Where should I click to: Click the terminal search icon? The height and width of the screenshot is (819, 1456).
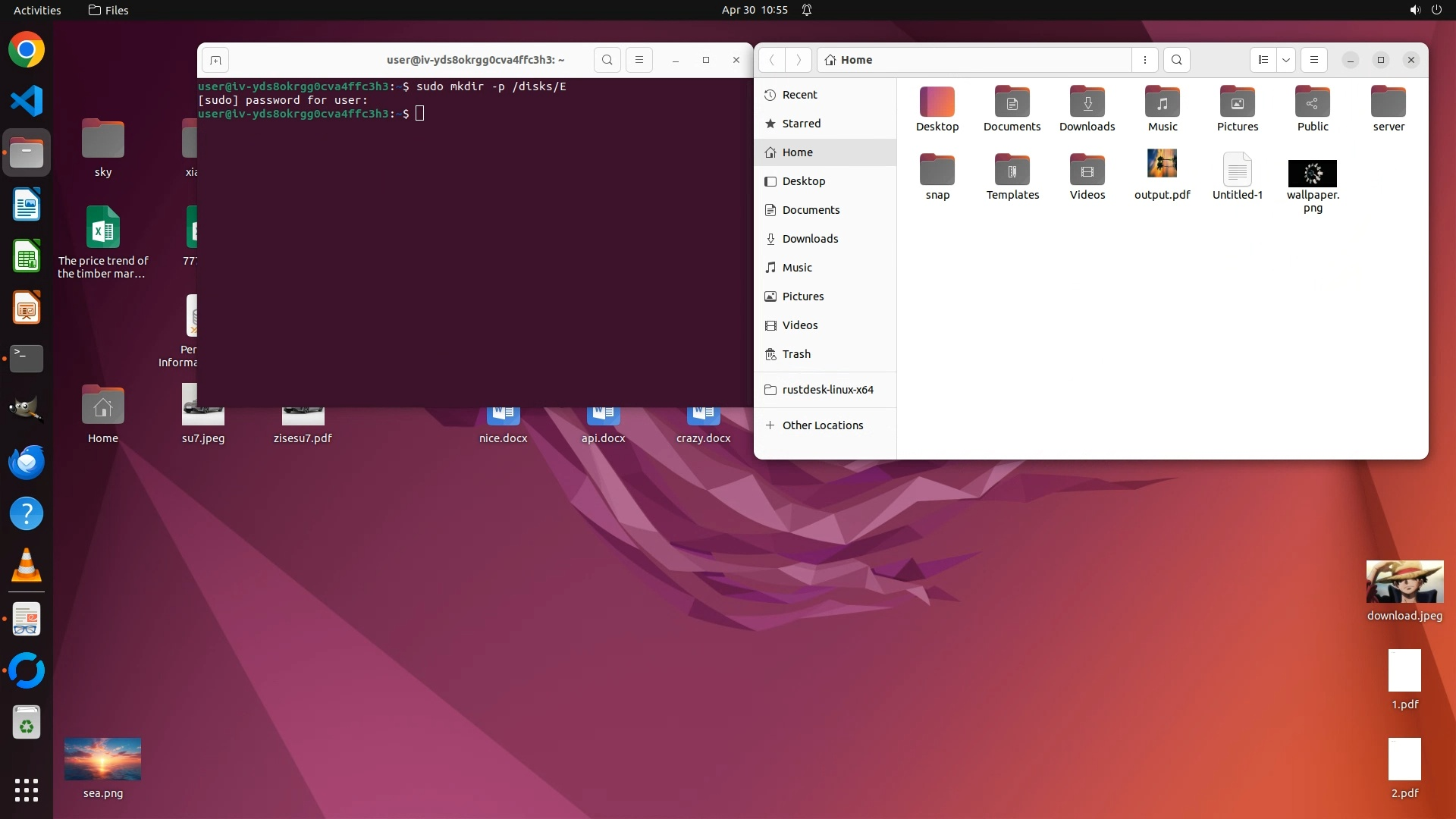pos(607,60)
